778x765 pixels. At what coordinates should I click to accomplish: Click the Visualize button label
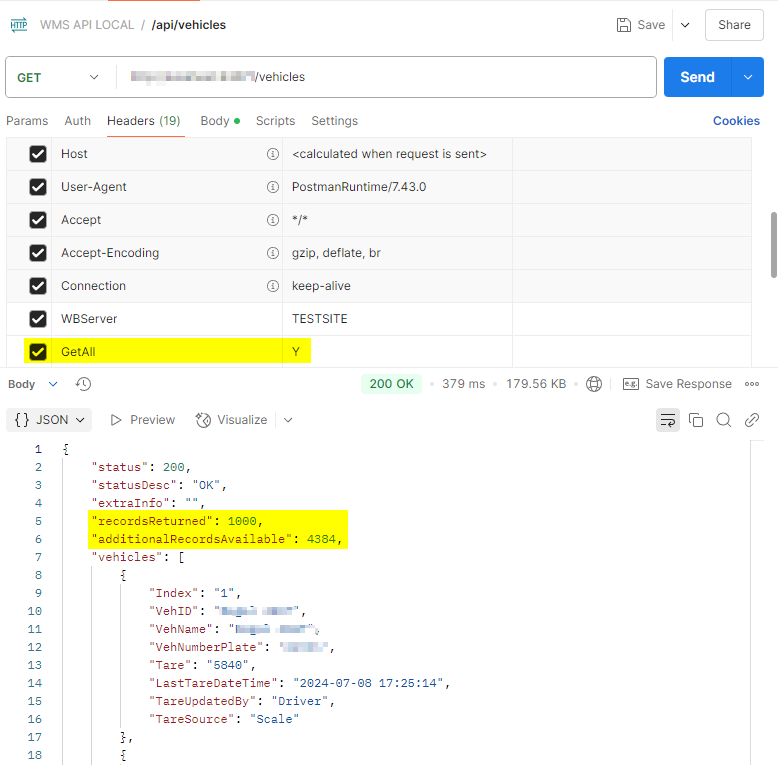[x=242, y=420]
